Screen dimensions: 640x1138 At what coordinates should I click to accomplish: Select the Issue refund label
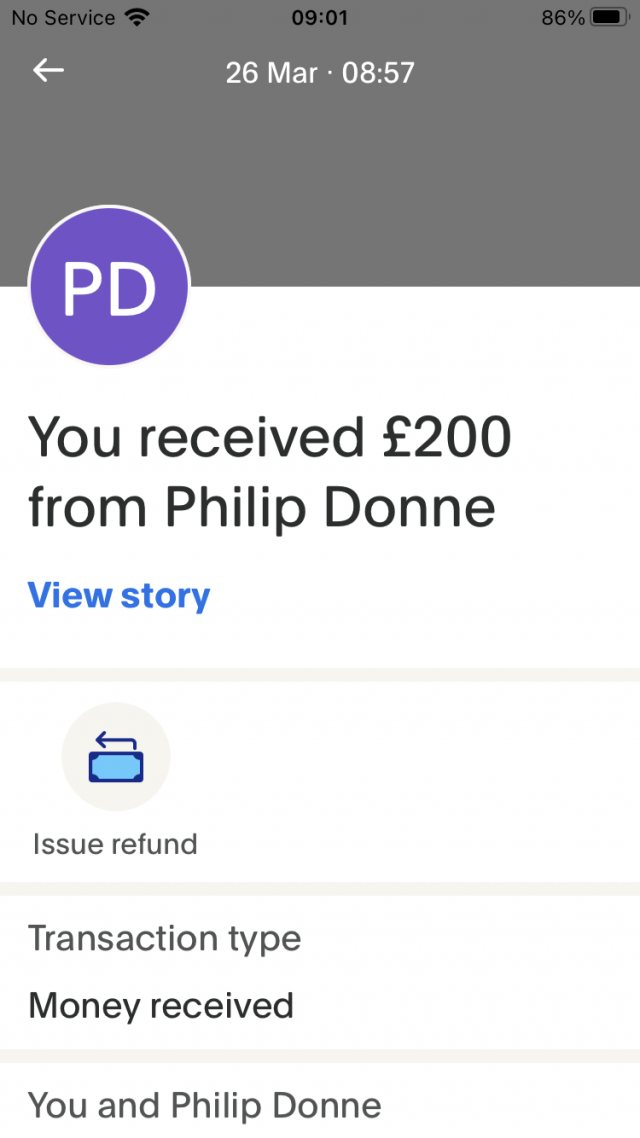[x=115, y=844]
